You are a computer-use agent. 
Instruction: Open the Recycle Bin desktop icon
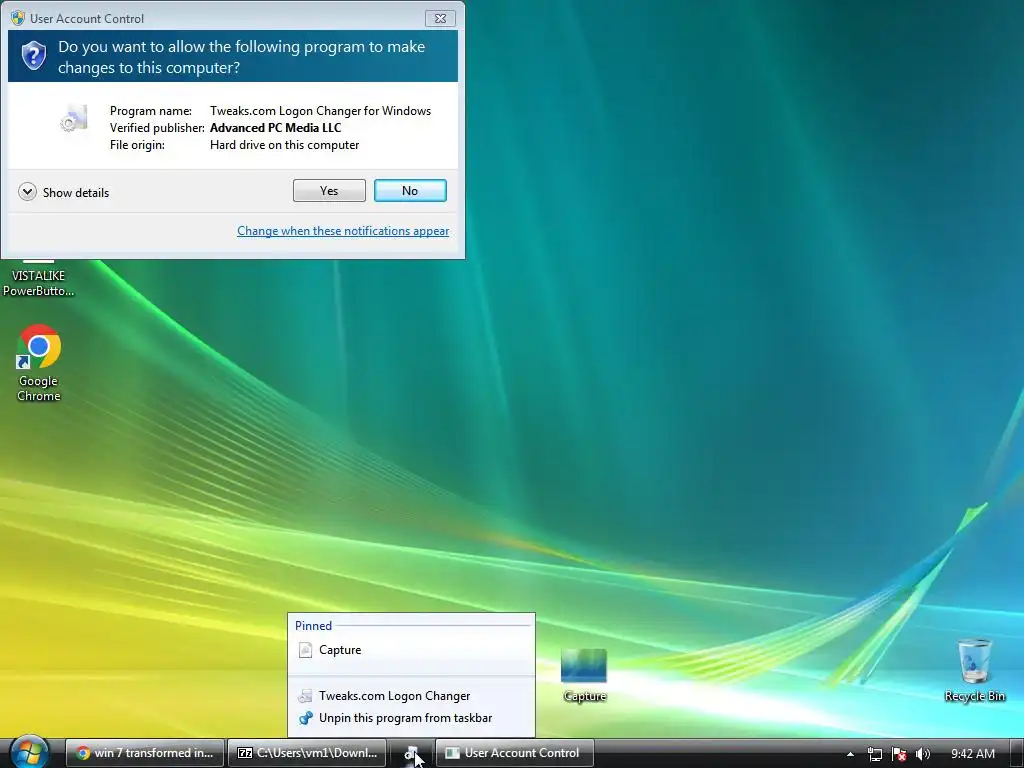click(x=974, y=670)
